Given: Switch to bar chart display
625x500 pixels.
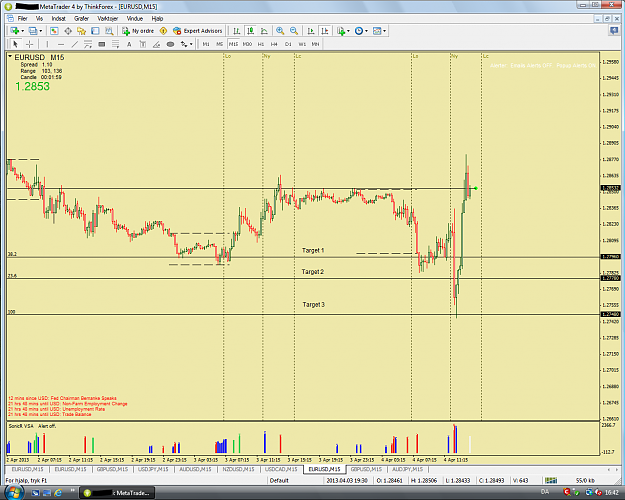Looking at the screenshot, I should pyautogui.click(x=237, y=31).
